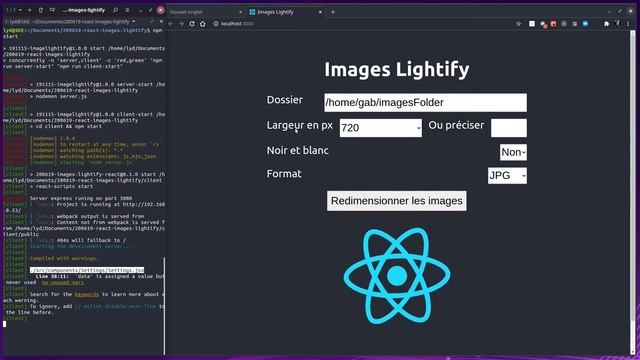Image resolution: width=640 pixels, height=360 pixels.
Task: Switch to the Nouvel onglet tab
Action: click(204, 12)
